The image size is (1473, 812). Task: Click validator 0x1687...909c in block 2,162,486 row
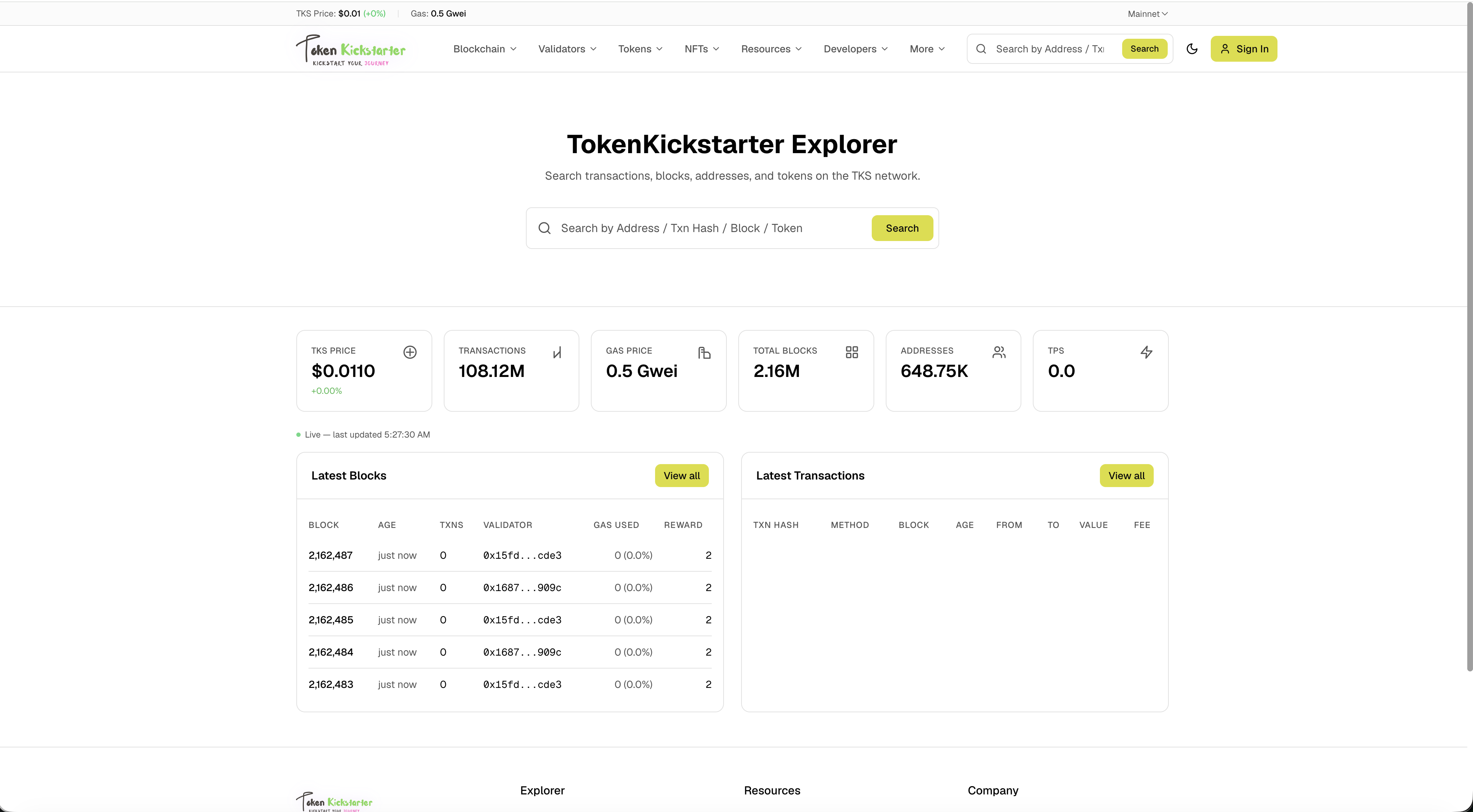coord(522,588)
